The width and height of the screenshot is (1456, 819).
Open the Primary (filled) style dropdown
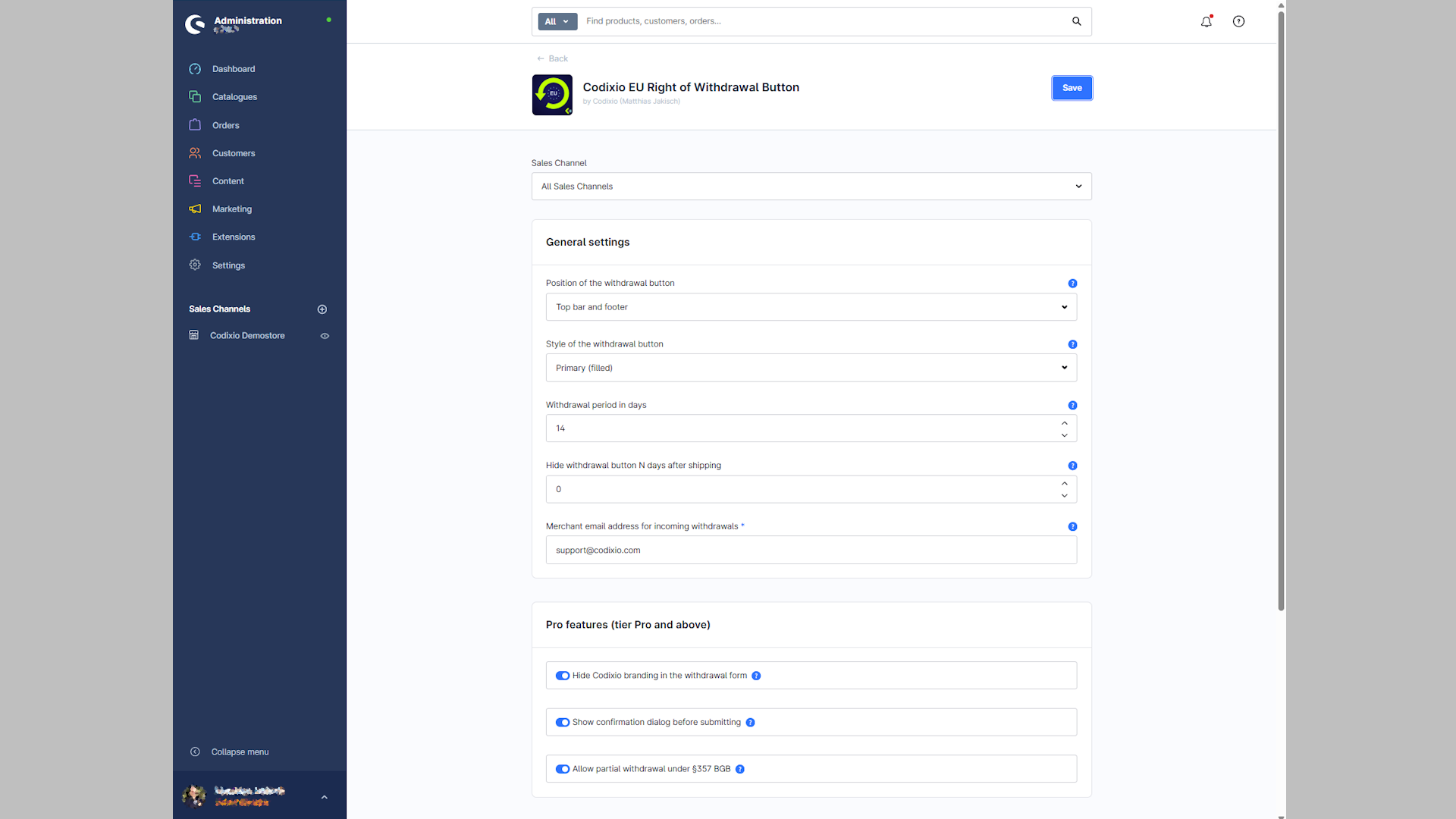[x=811, y=368]
